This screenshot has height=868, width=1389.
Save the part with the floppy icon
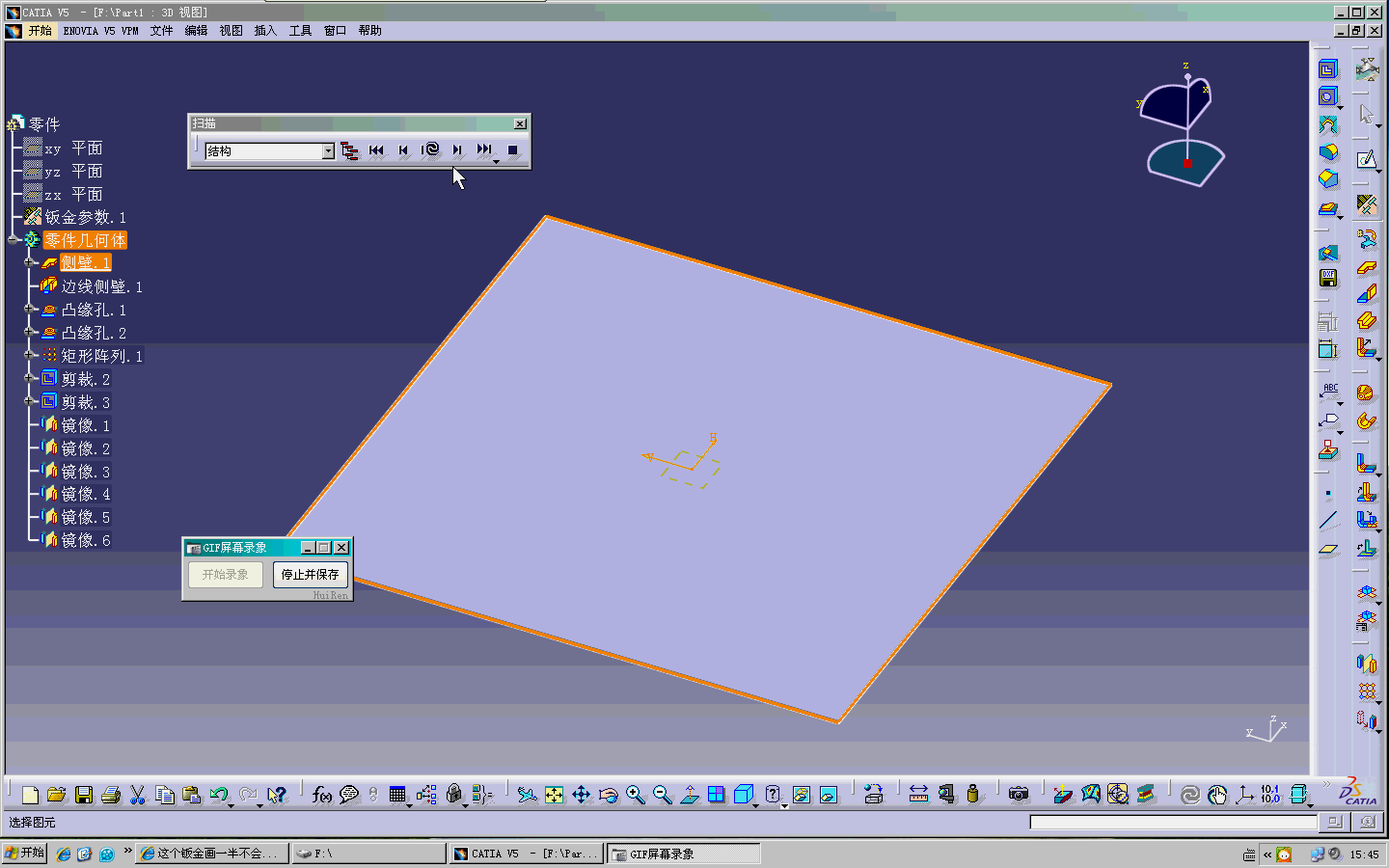[84, 795]
